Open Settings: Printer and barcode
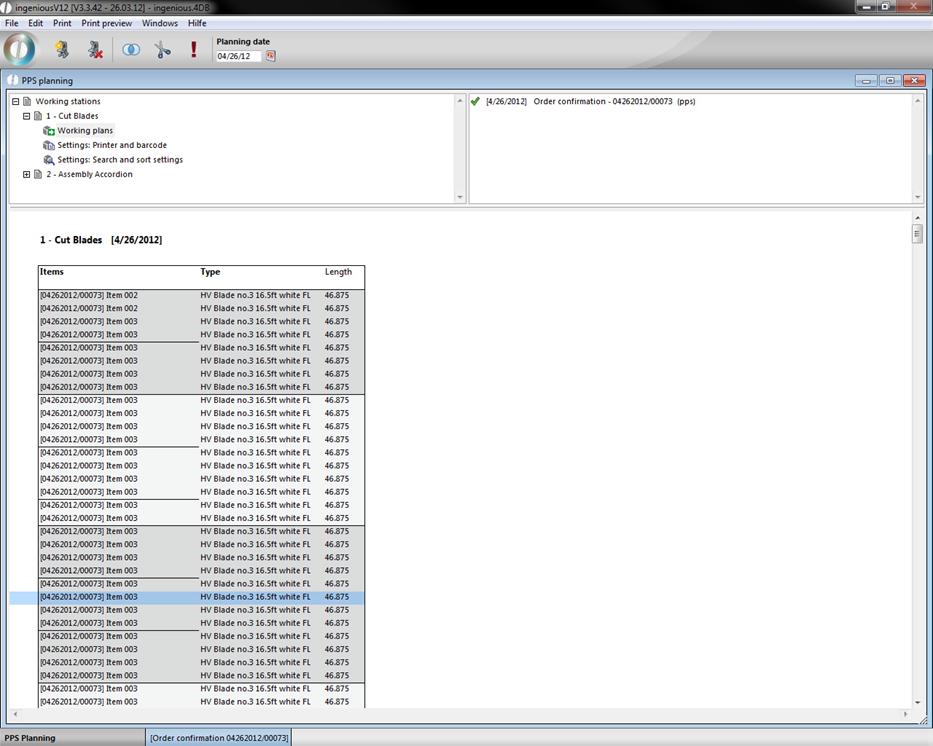Screen dimensions: 933x746 pyautogui.click(x=111, y=145)
